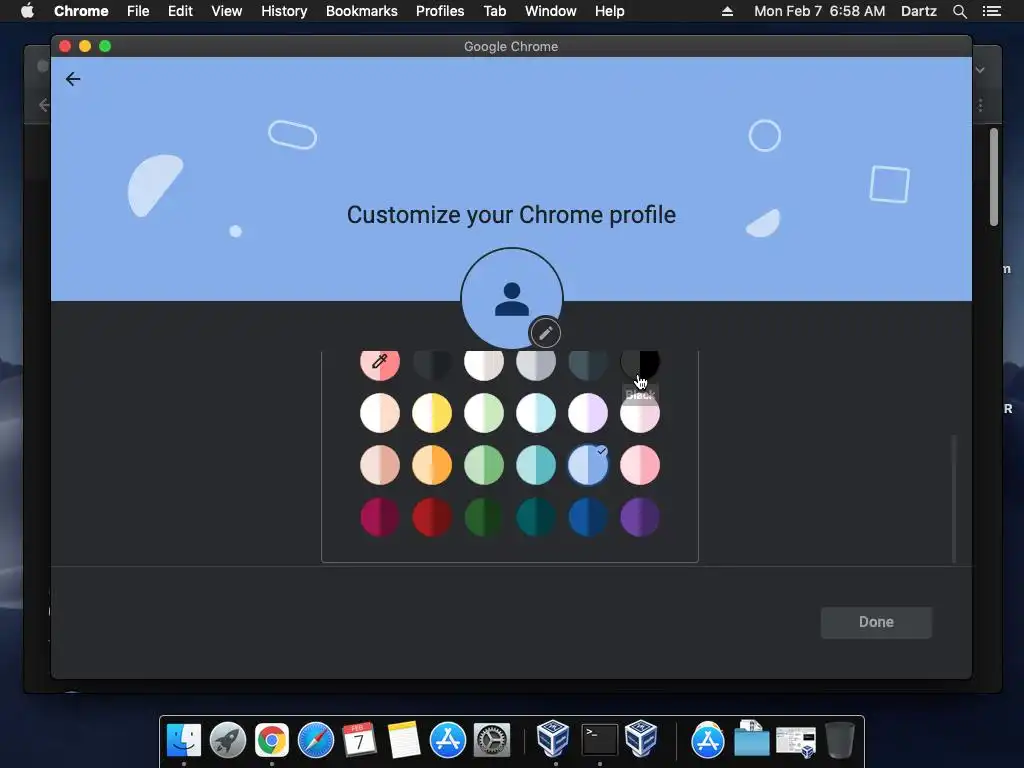Open the Trash in the Dock
This screenshot has height=768, width=1024.
point(840,740)
